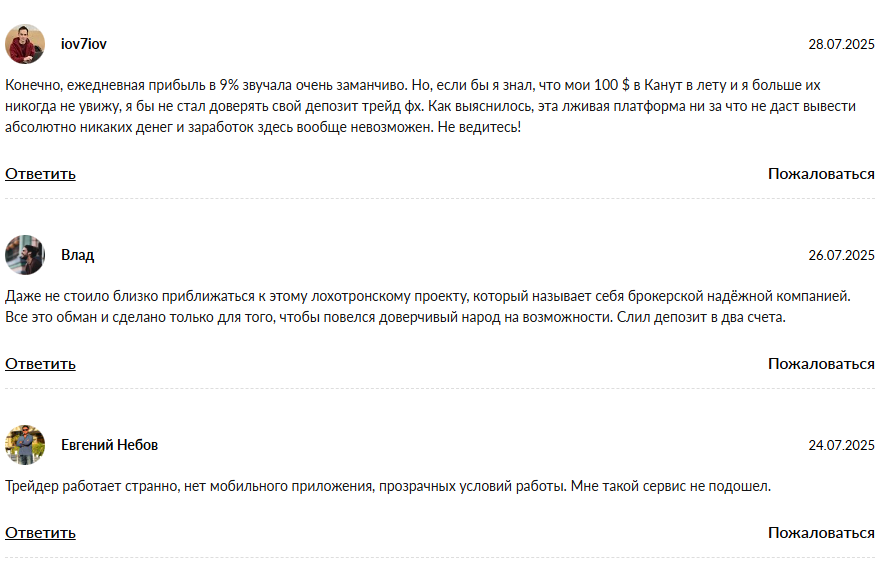Reply to Евгений Небов's review
The image size is (884, 586).
click(x=40, y=532)
